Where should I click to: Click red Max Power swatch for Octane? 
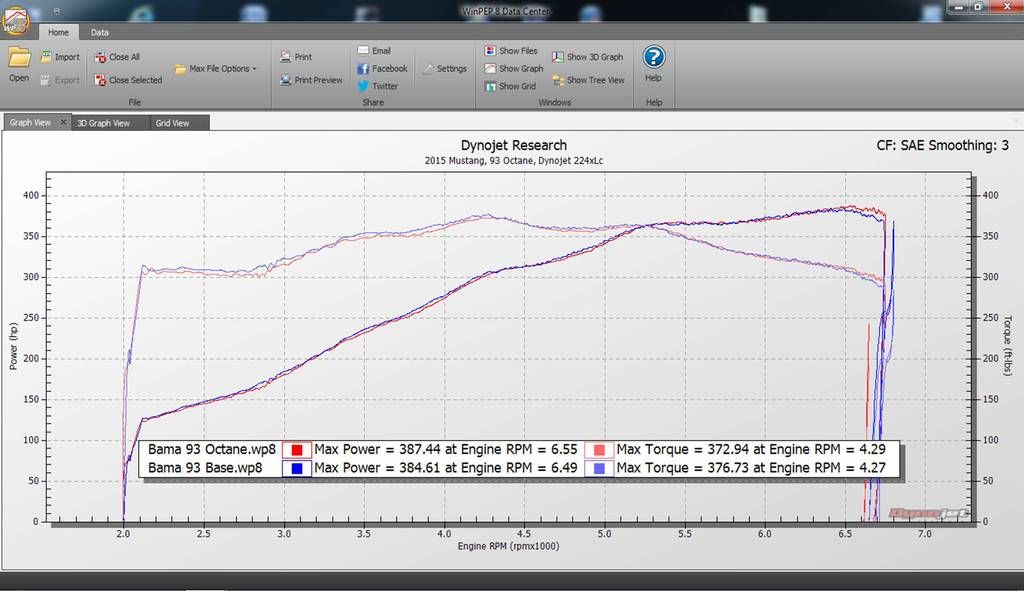[x=296, y=450]
